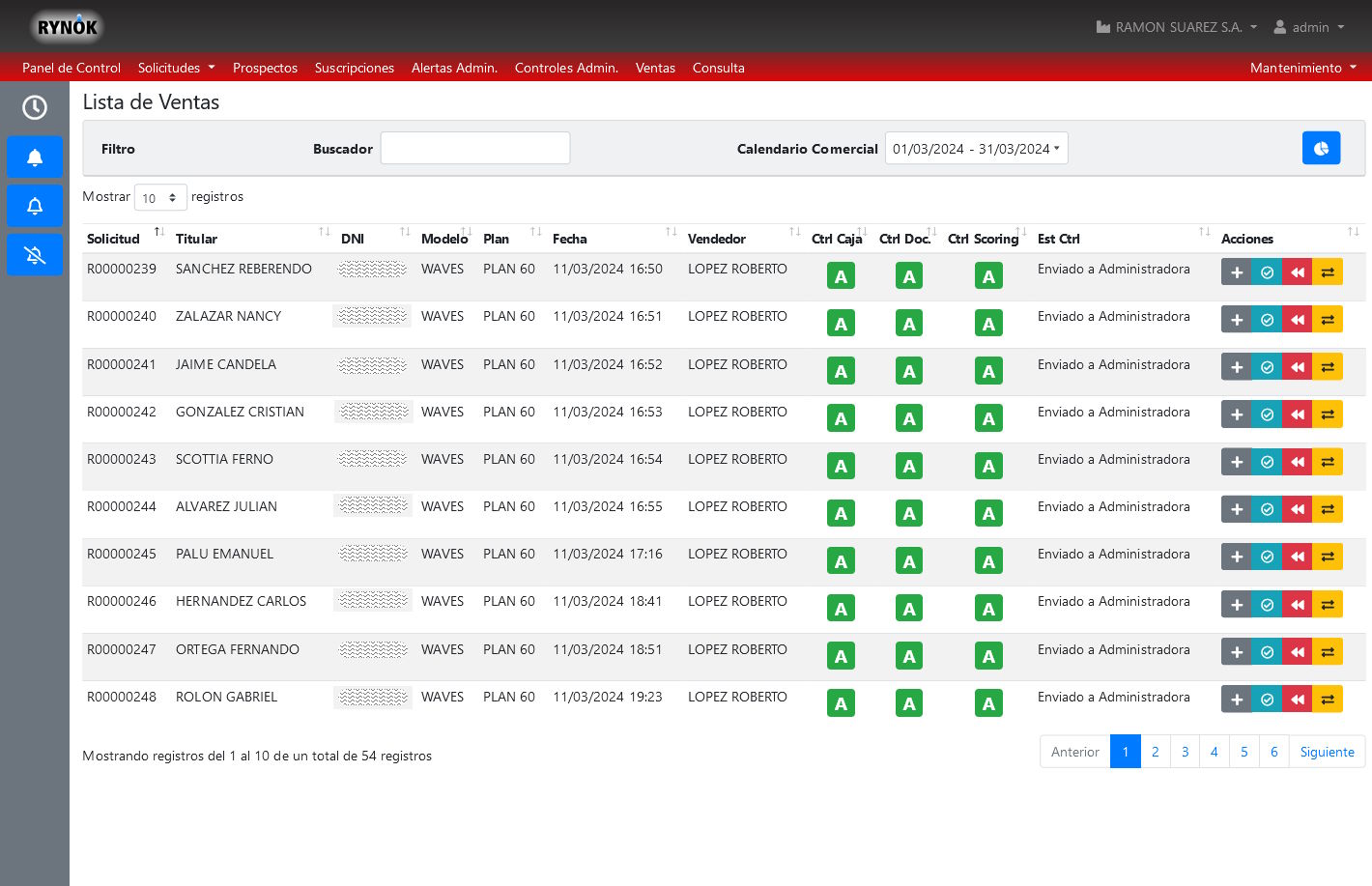Go to Alertas Admin. section
This screenshot has width=1372, height=886.
[454, 68]
